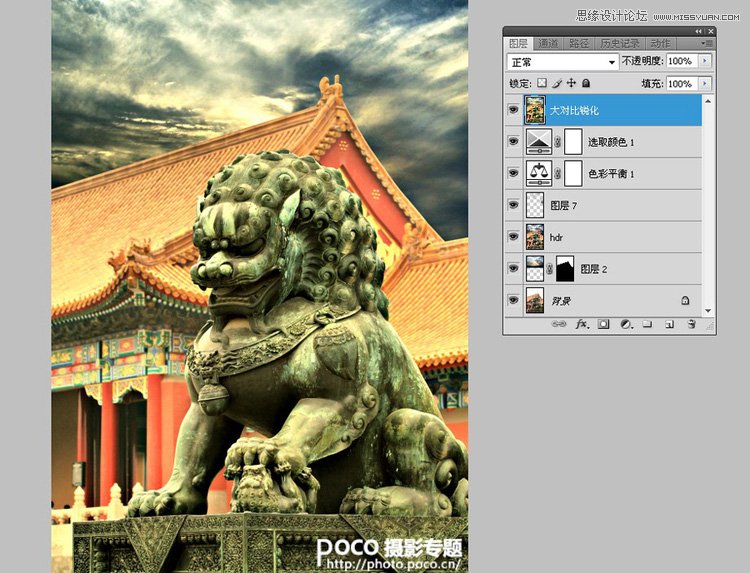
Task: Open the 不透明度 slider arrow
Action: pyautogui.click(x=705, y=61)
